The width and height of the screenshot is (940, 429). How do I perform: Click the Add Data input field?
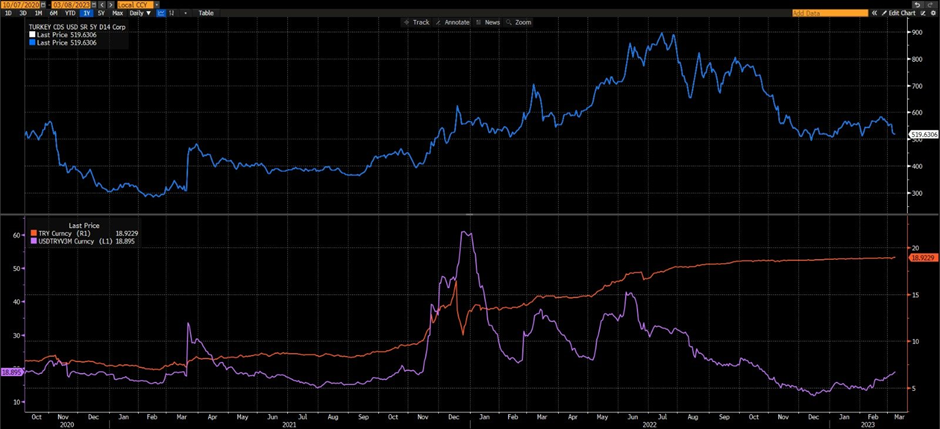click(829, 13)
